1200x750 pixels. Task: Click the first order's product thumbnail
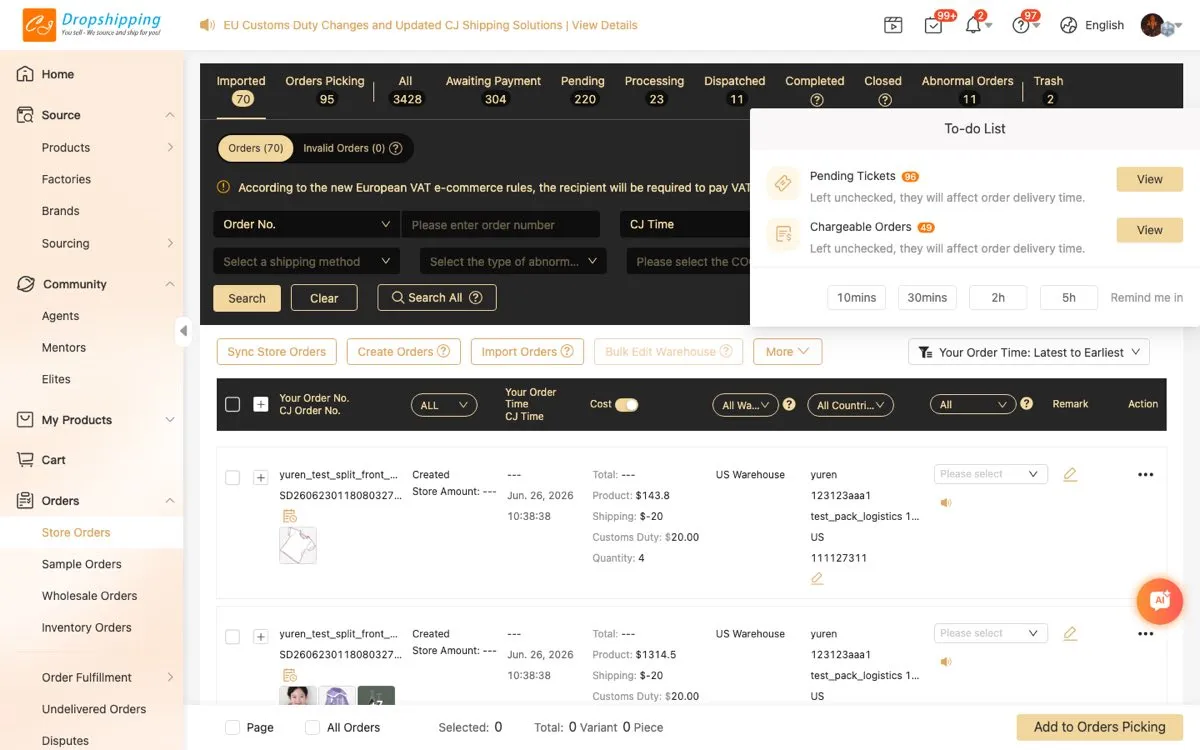click(x=298, y=546)
